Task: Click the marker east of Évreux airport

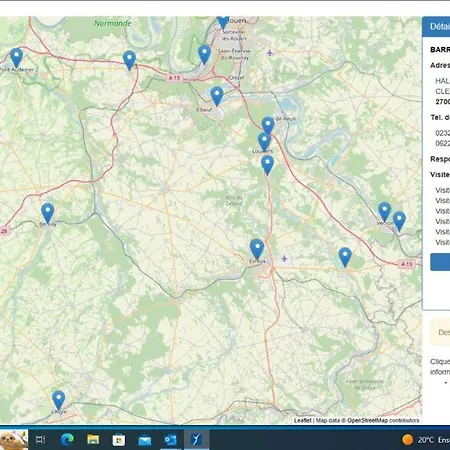Action: (345, 257)
